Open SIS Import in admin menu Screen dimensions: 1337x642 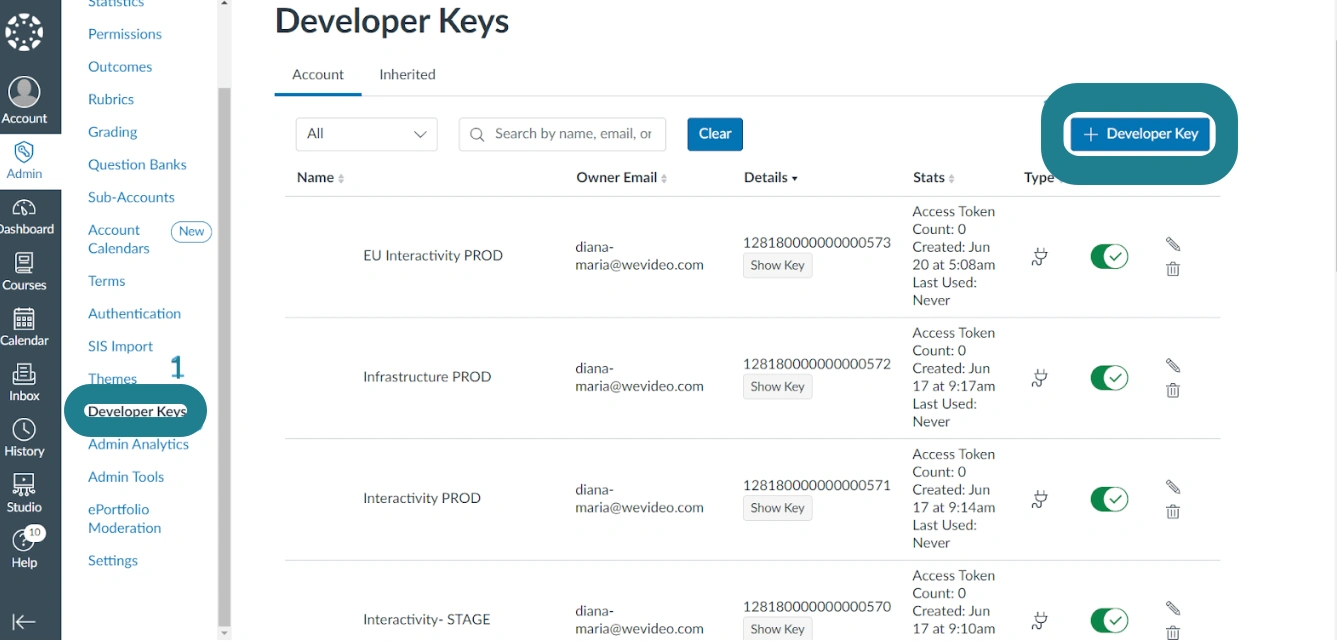tap(120, 347)
